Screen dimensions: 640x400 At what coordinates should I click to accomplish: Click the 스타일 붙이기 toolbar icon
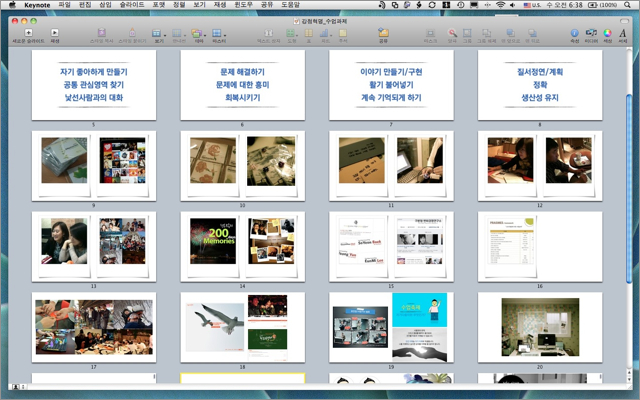[132, 36]
